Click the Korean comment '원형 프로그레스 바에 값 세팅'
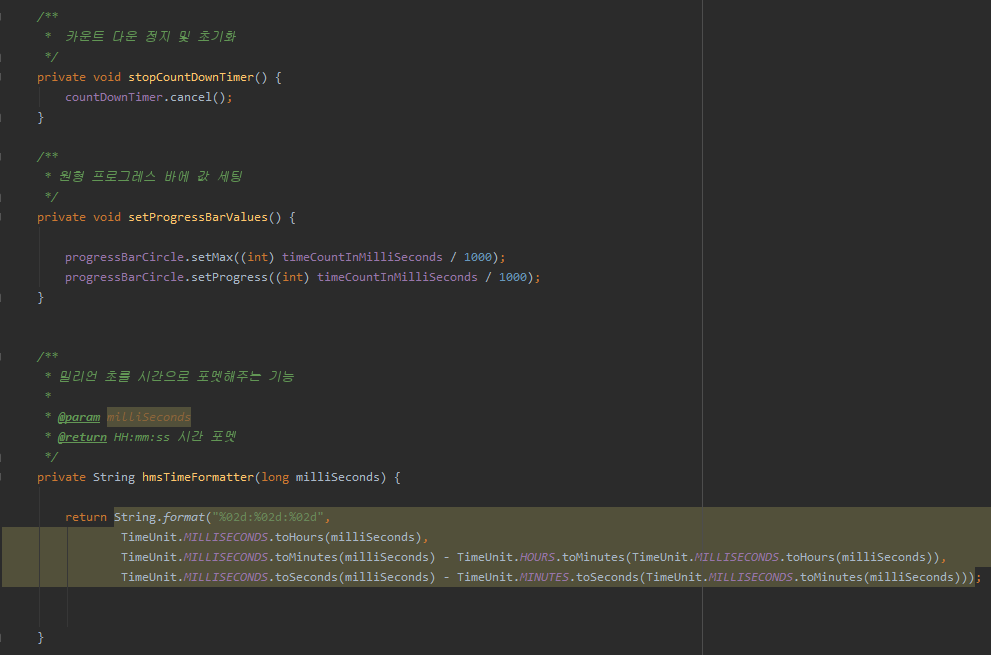This screenshot has height=655, width=991. pyautogui.click(x=150, y=176)
